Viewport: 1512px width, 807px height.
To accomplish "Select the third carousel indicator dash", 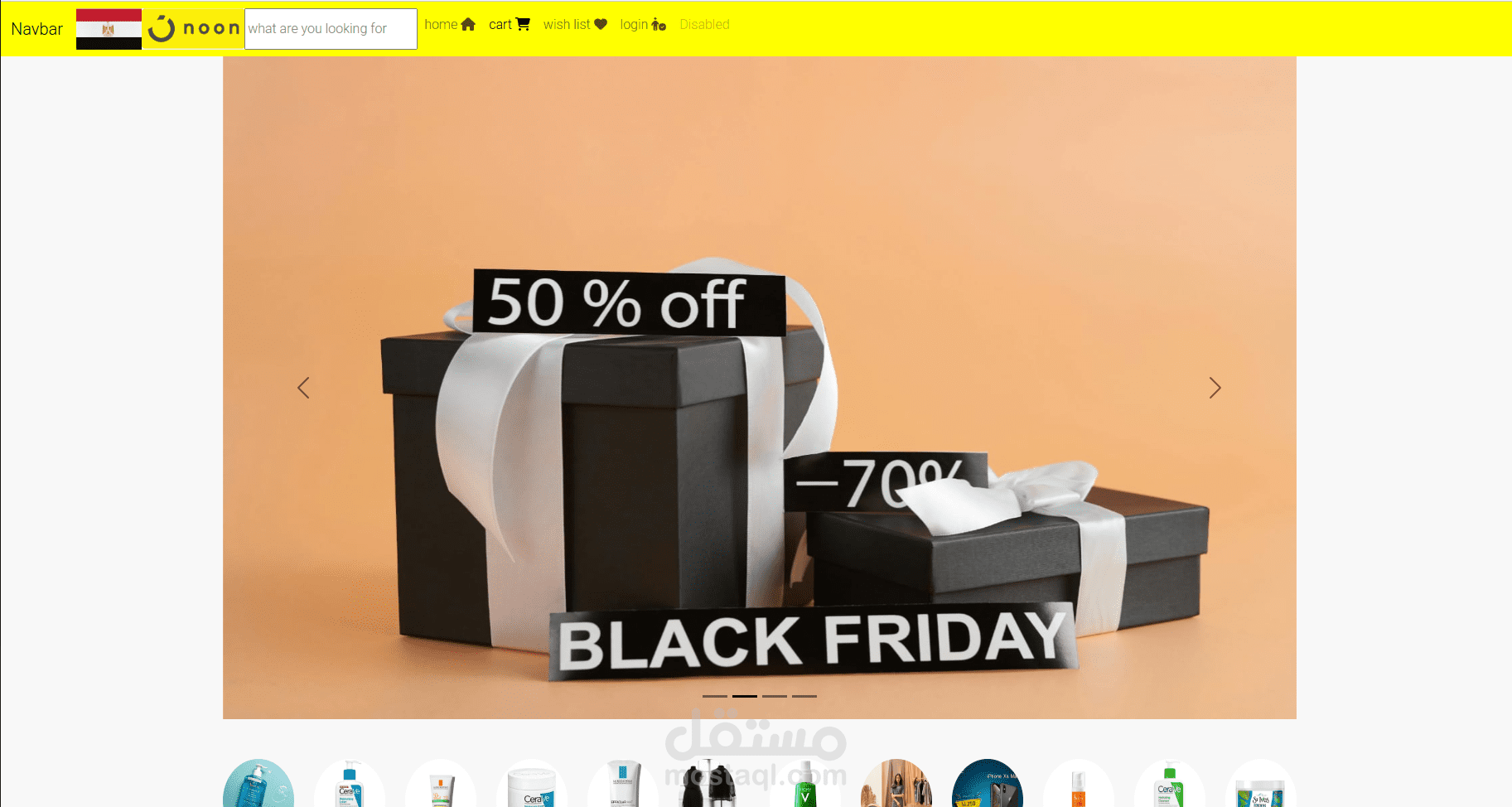I will (775, 696).
